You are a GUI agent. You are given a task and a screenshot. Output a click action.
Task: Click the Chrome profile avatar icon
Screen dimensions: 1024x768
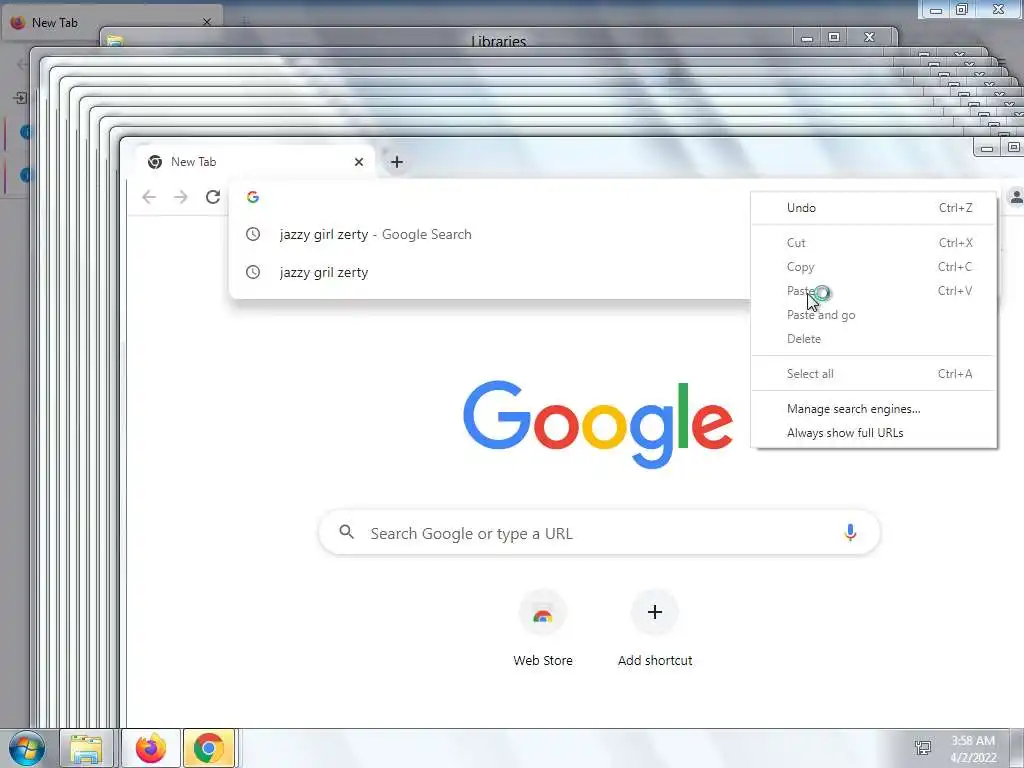pos(1016,197)
